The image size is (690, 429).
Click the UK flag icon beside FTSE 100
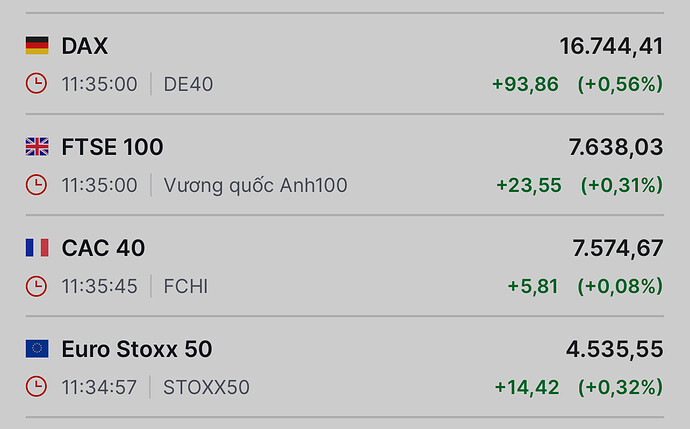point(37,147)
